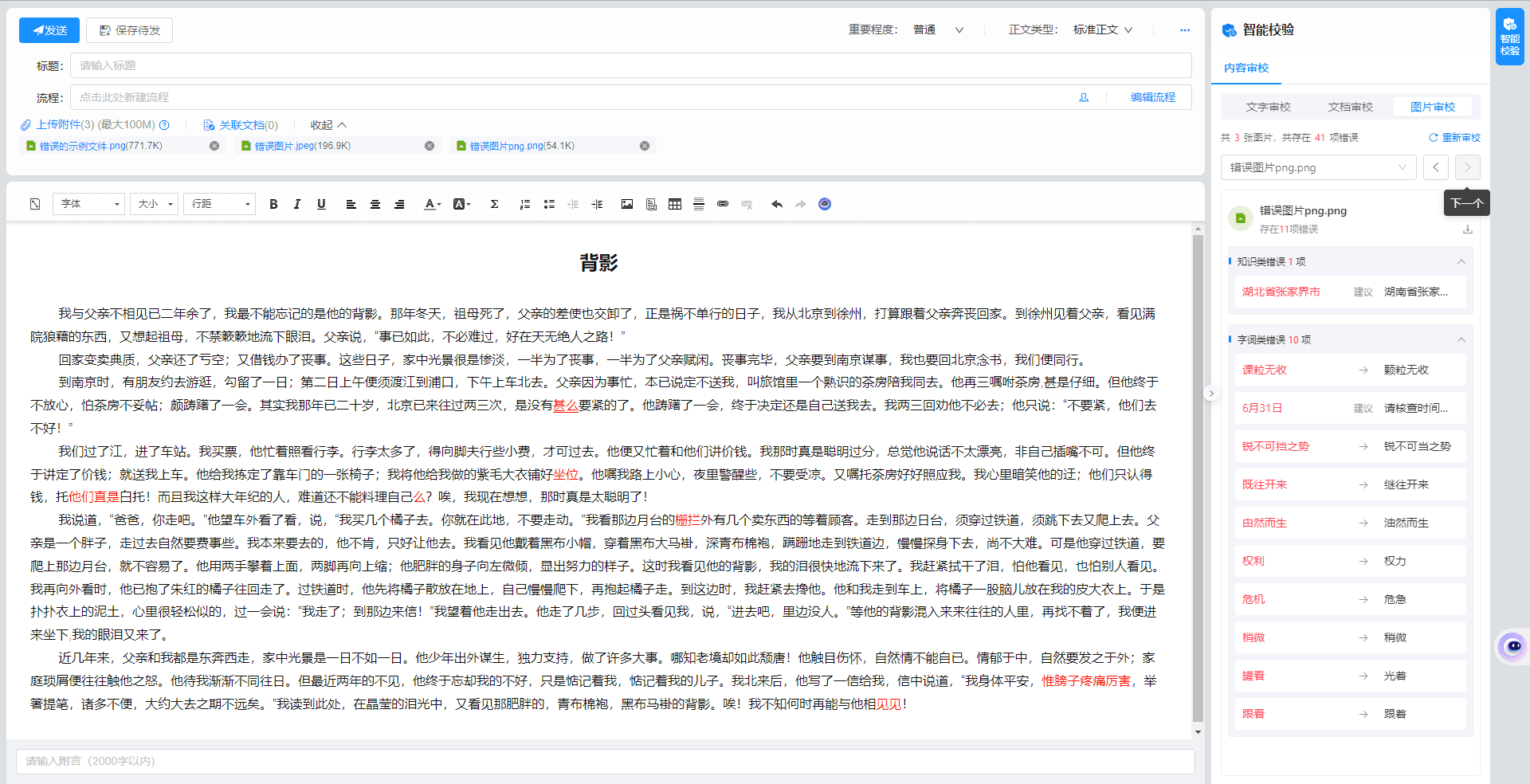The height and width of the screenshot is (784, 1530).
Task: Click the user icon in the 流程 row
Action: pos(1084,97)
